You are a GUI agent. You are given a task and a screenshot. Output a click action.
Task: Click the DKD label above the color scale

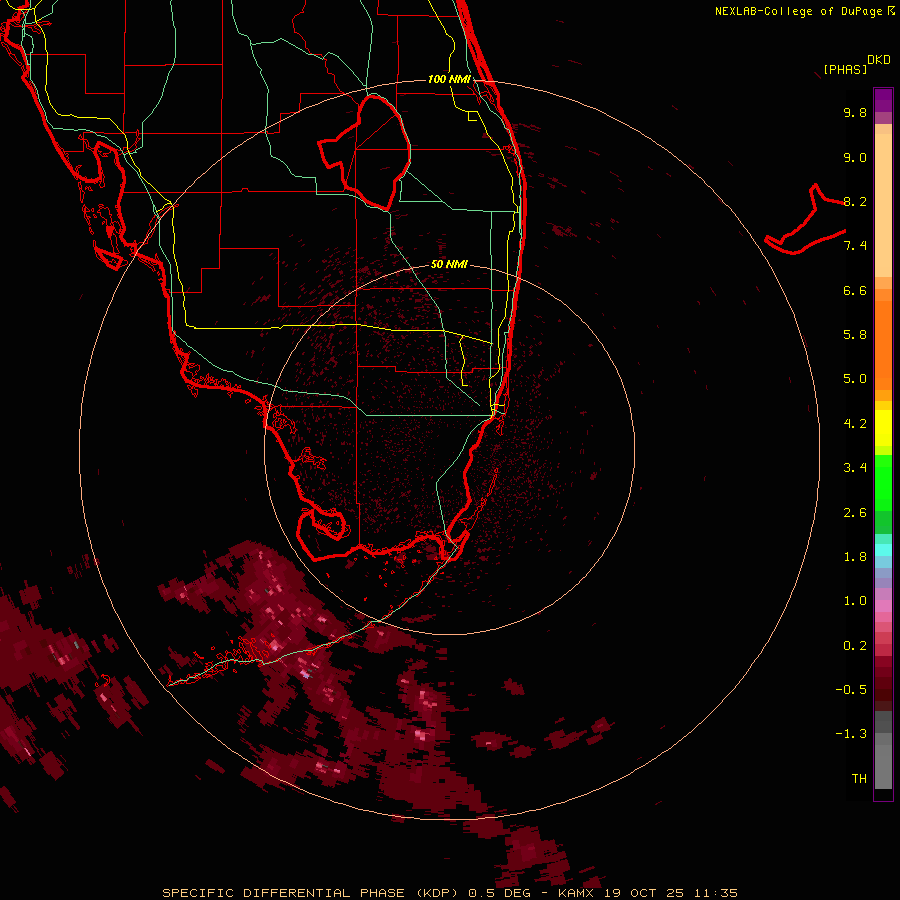tap(878, 60)
